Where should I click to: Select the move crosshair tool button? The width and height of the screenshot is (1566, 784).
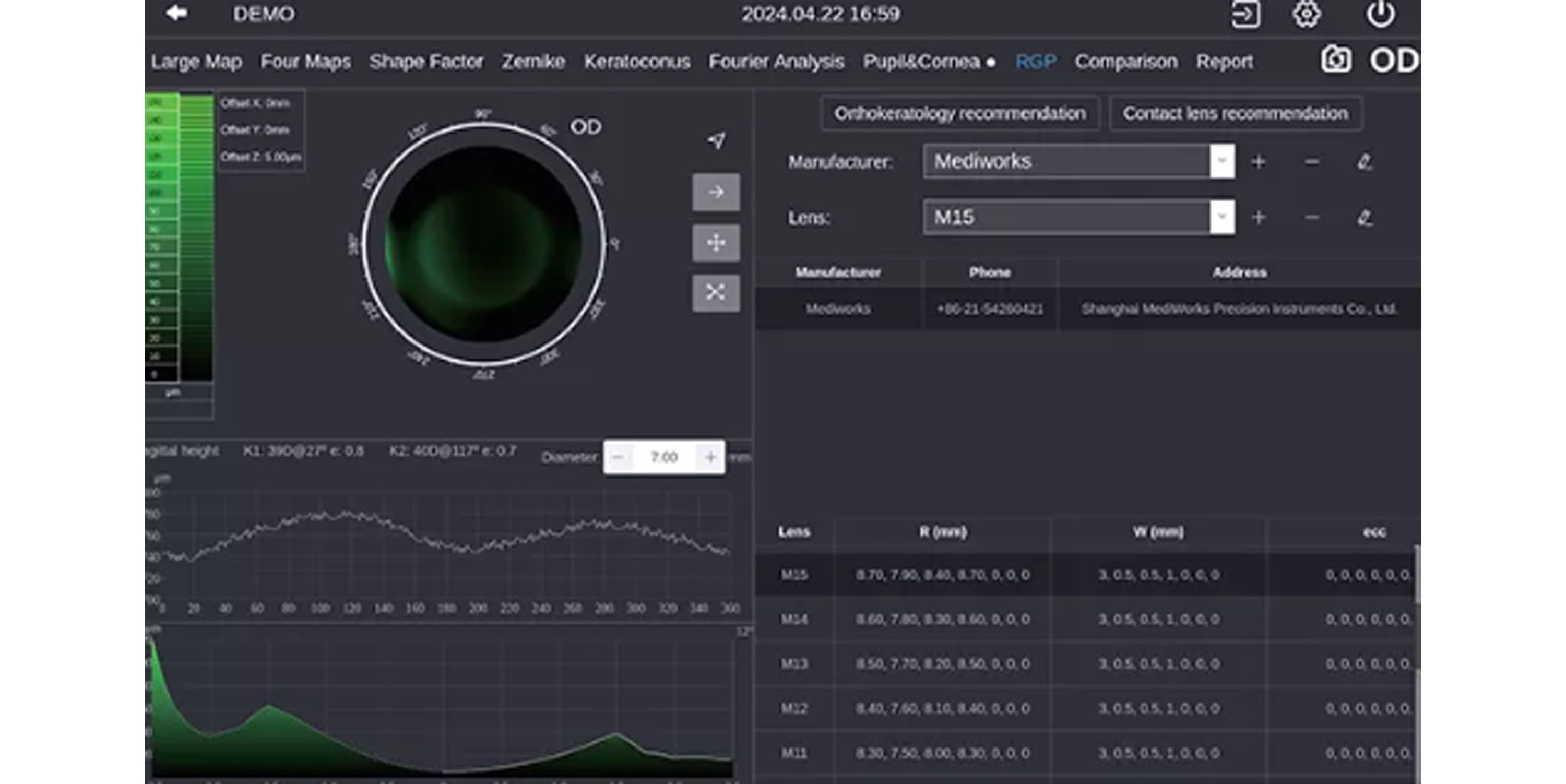coord(716,243)
